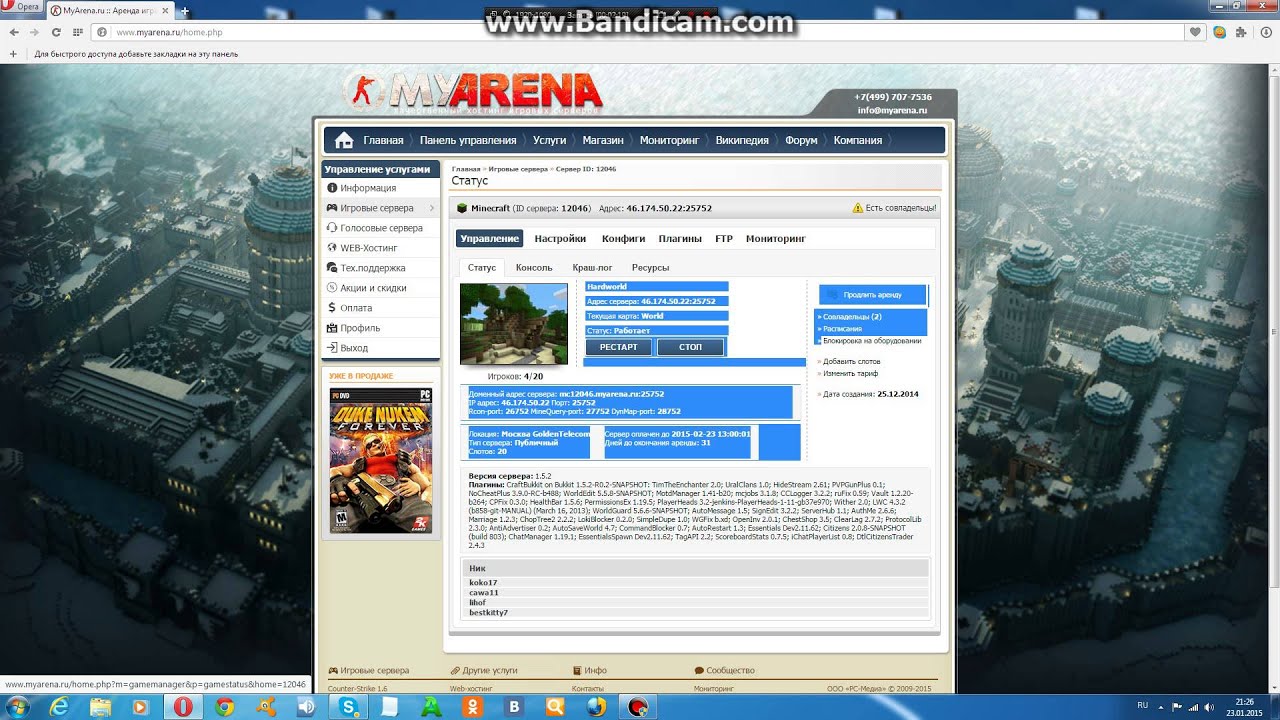The width and height of the screenshot is (1280, 720).
Task: Expand Игровые сервера sidebar arrow
Action: coord(432,208)
